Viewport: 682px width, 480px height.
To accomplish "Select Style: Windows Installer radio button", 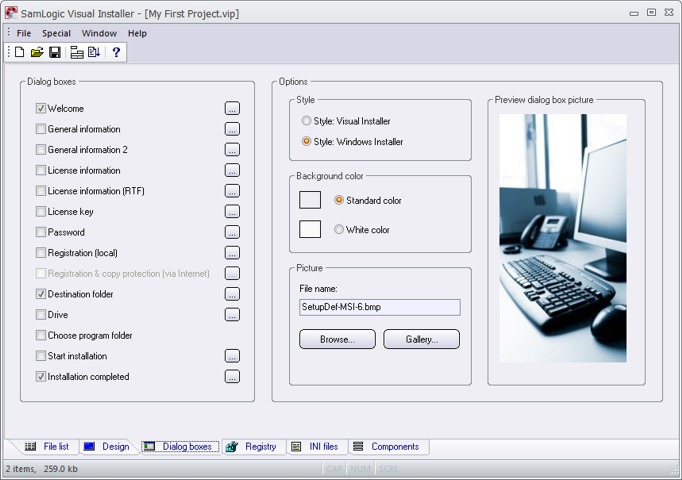I will coord(306,141).
